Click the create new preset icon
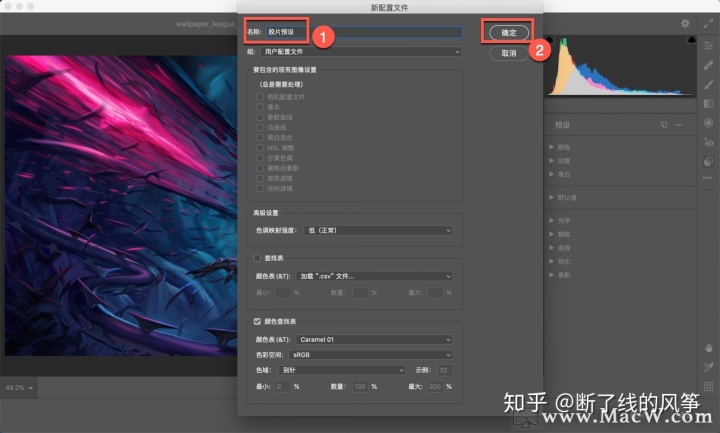 pos(664,125)
